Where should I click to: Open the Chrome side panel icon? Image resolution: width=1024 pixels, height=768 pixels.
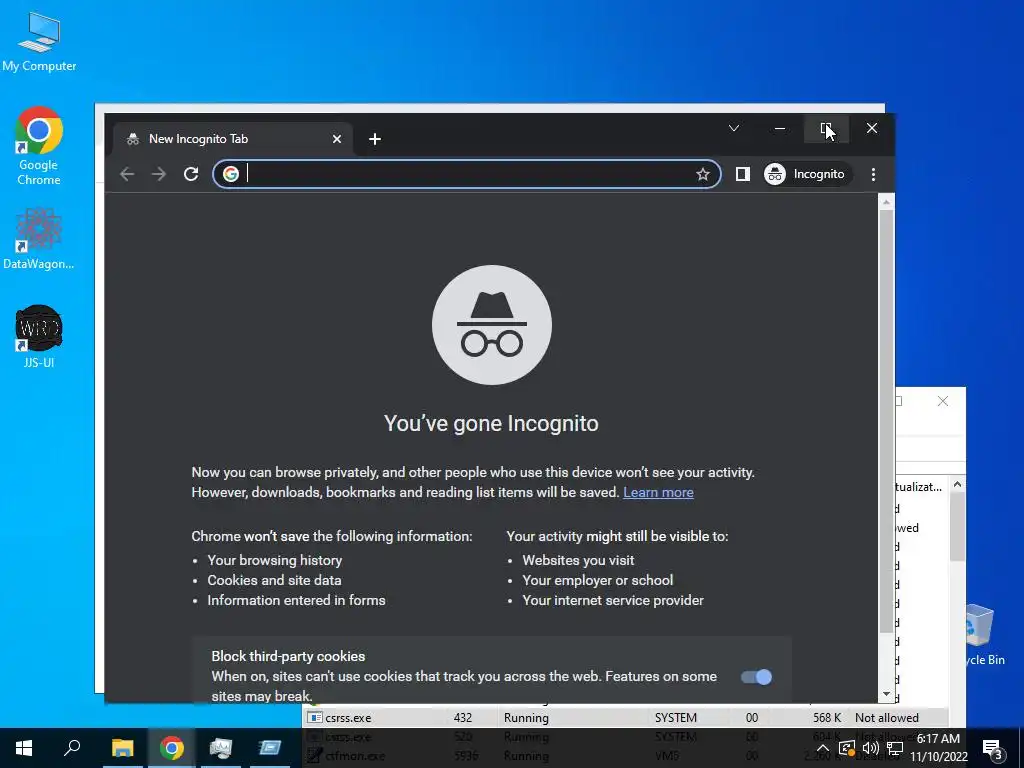click(743, 174)
